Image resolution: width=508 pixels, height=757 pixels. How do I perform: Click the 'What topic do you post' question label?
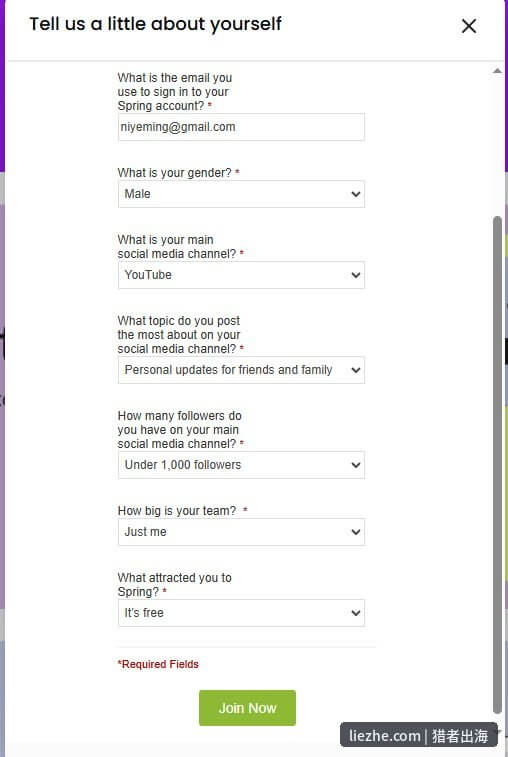pos(180,335)
